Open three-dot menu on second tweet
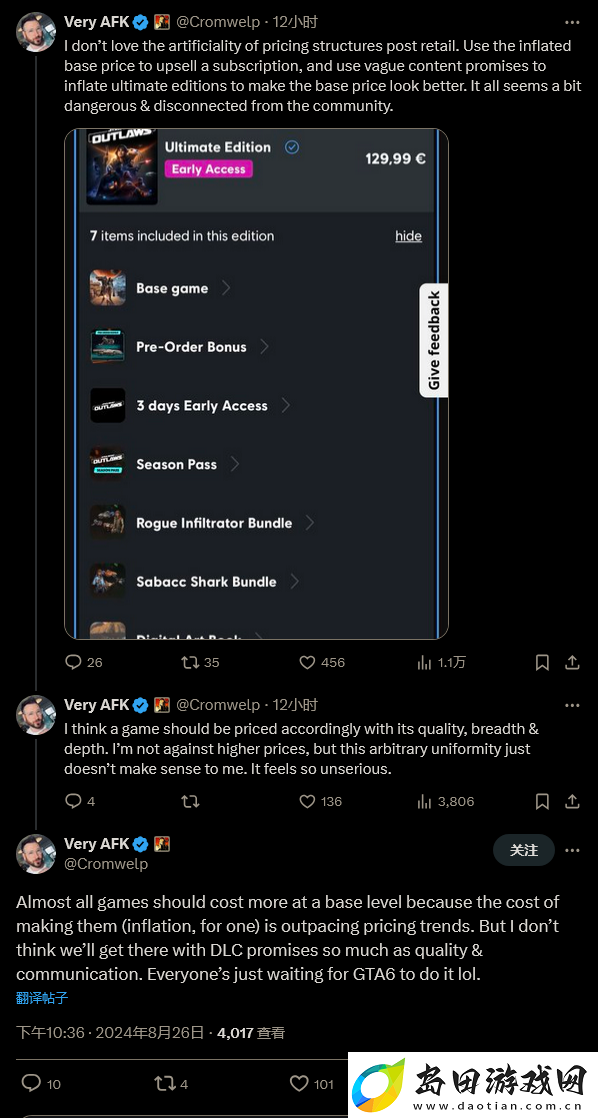598x1118 pixels. pyautogui.click(x=572, y=705)
